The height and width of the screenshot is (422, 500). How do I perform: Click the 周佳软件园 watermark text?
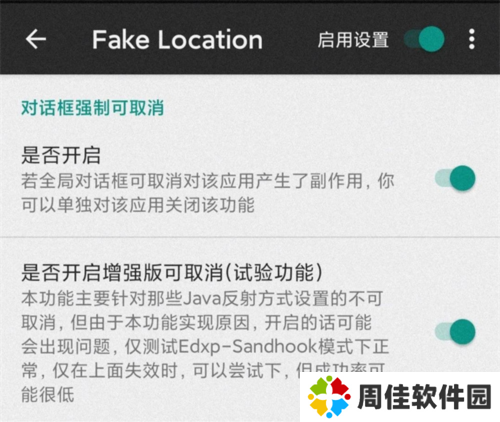[x=425, y=397]
